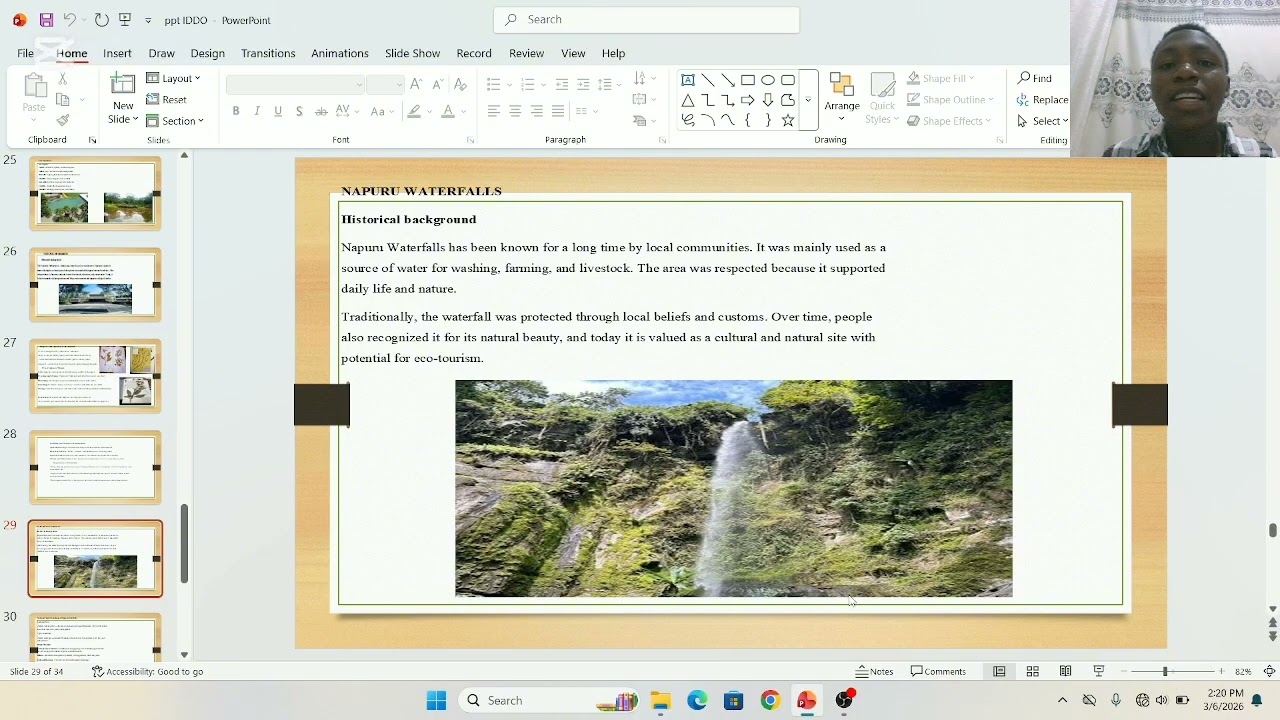Image resolution: width=1280 pixels, height=720 pixels.
Task: Click the 82% zoom level
Action: click(x=1243, y=671)
